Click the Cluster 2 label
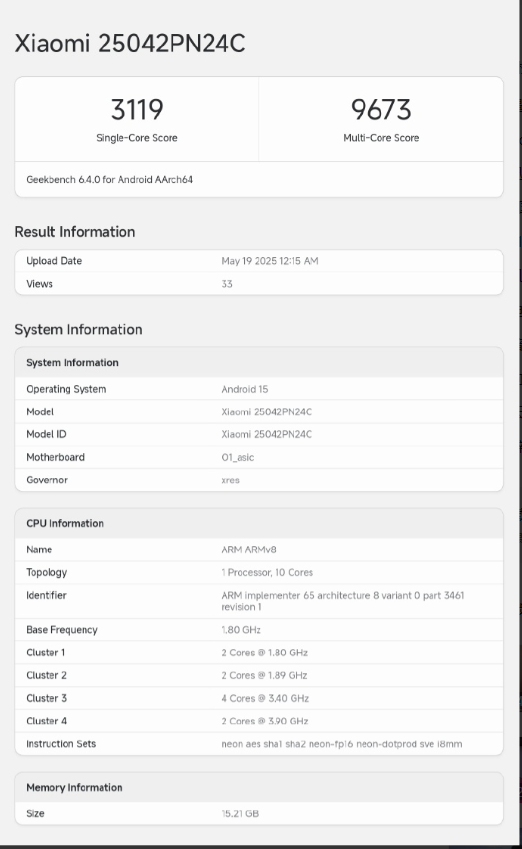Screen dimensions: 522x849 [x=47, y=676]
